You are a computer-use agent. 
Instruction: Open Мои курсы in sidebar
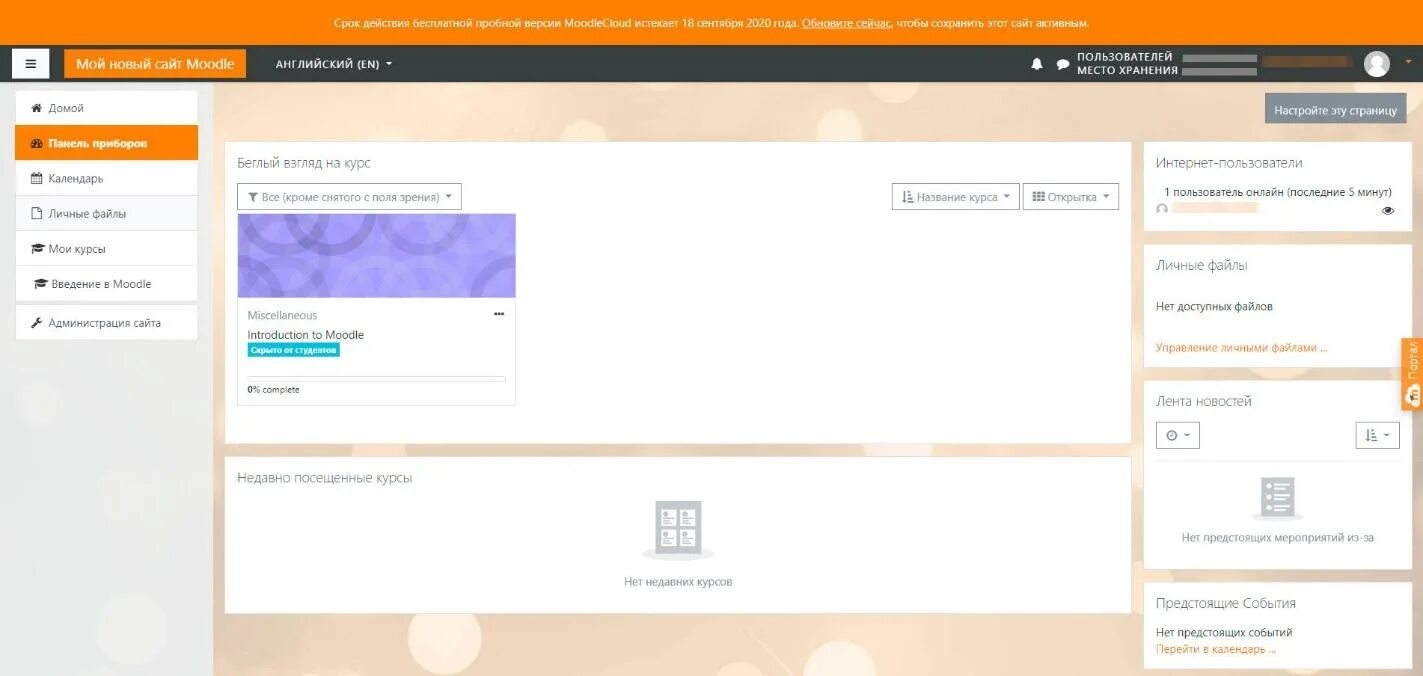106,248
